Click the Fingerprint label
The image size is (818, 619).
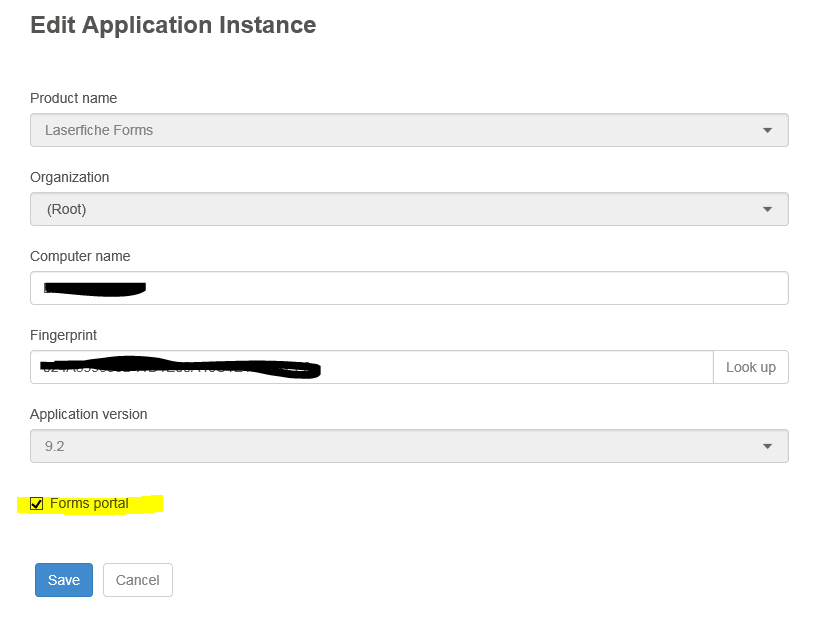63,335
